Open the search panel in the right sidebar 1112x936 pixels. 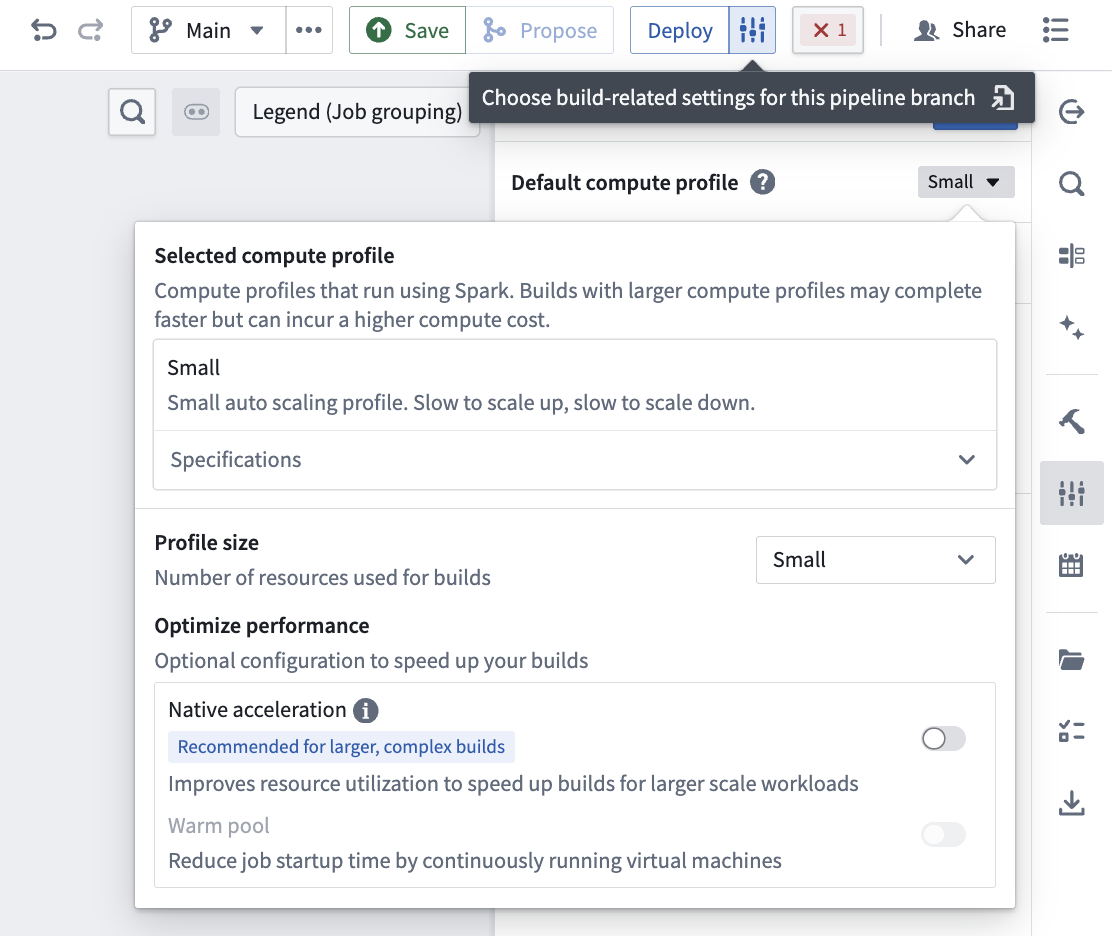[x=1071, y=184]
